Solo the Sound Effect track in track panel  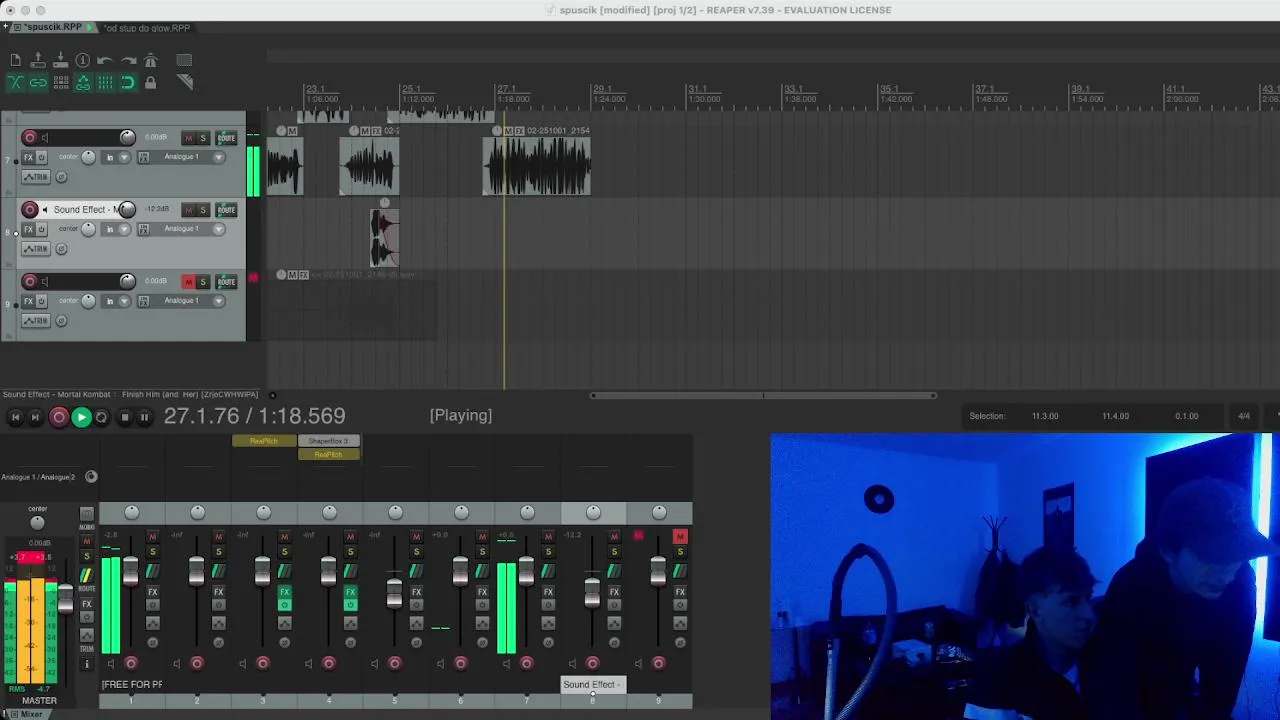pyautogui.click(x=203, y=210)
